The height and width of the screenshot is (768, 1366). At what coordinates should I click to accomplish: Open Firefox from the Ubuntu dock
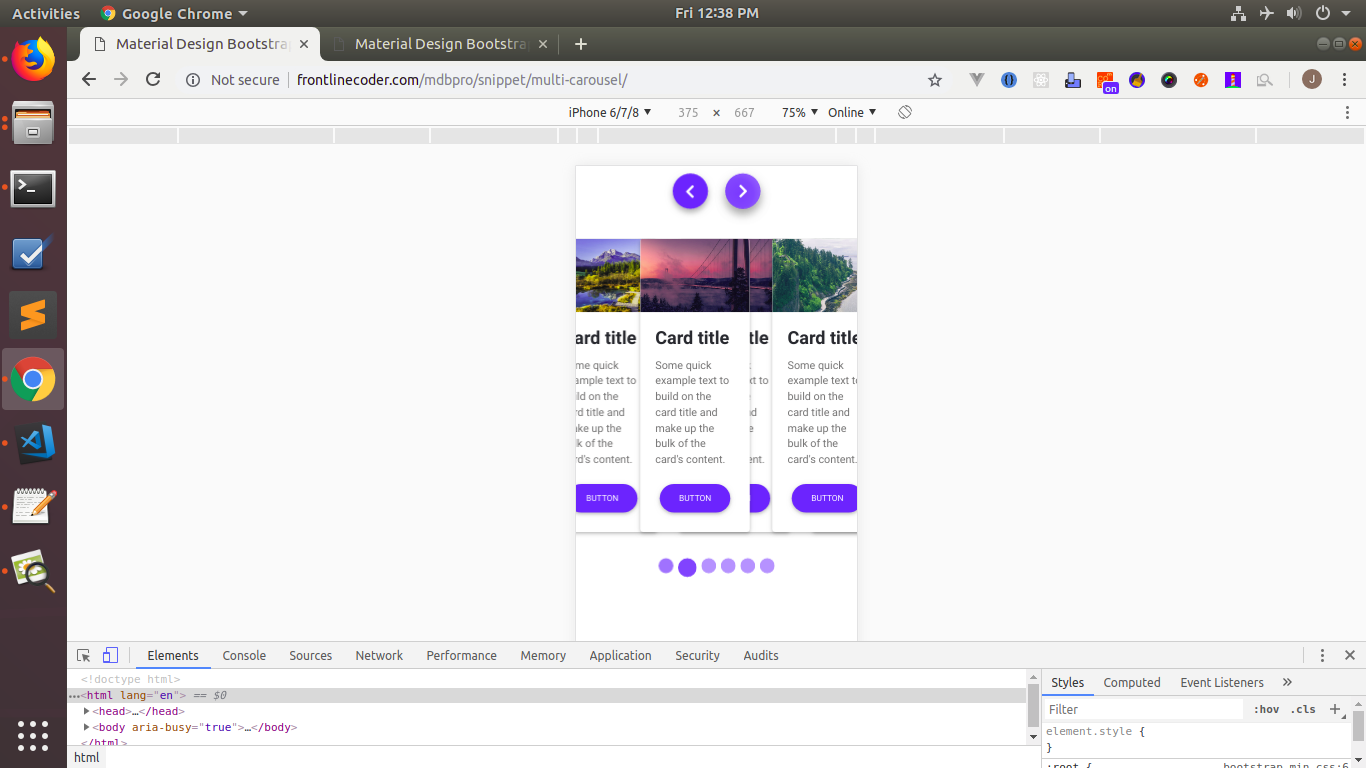point(33,60)
